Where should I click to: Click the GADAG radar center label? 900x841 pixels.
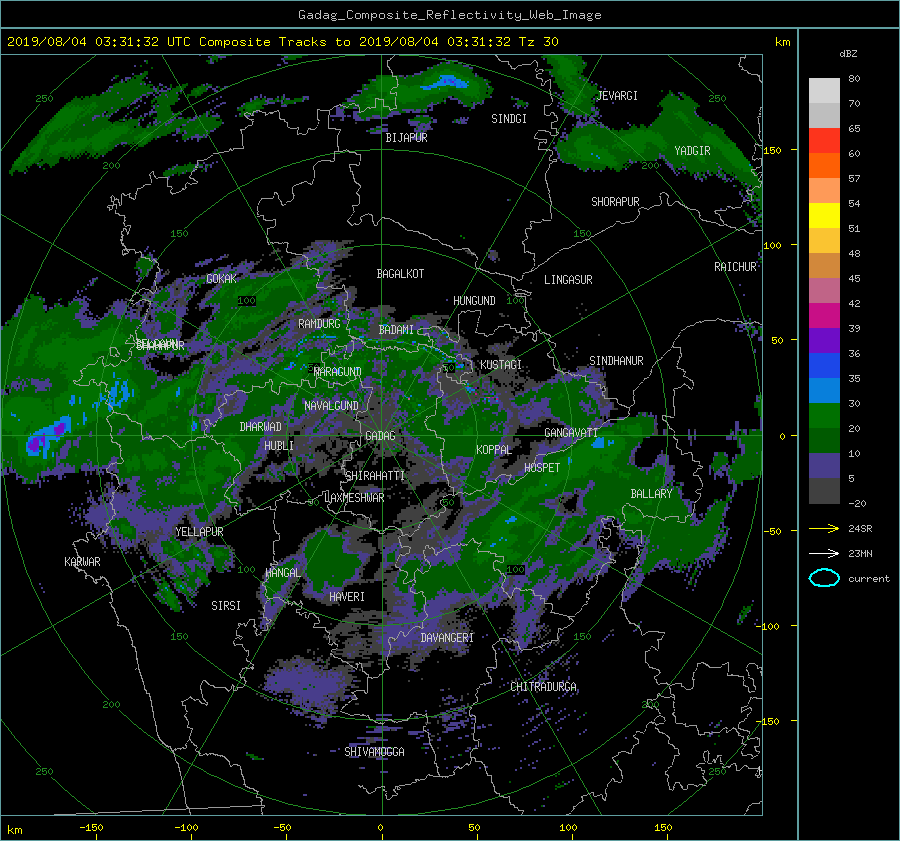pos(380,436)
